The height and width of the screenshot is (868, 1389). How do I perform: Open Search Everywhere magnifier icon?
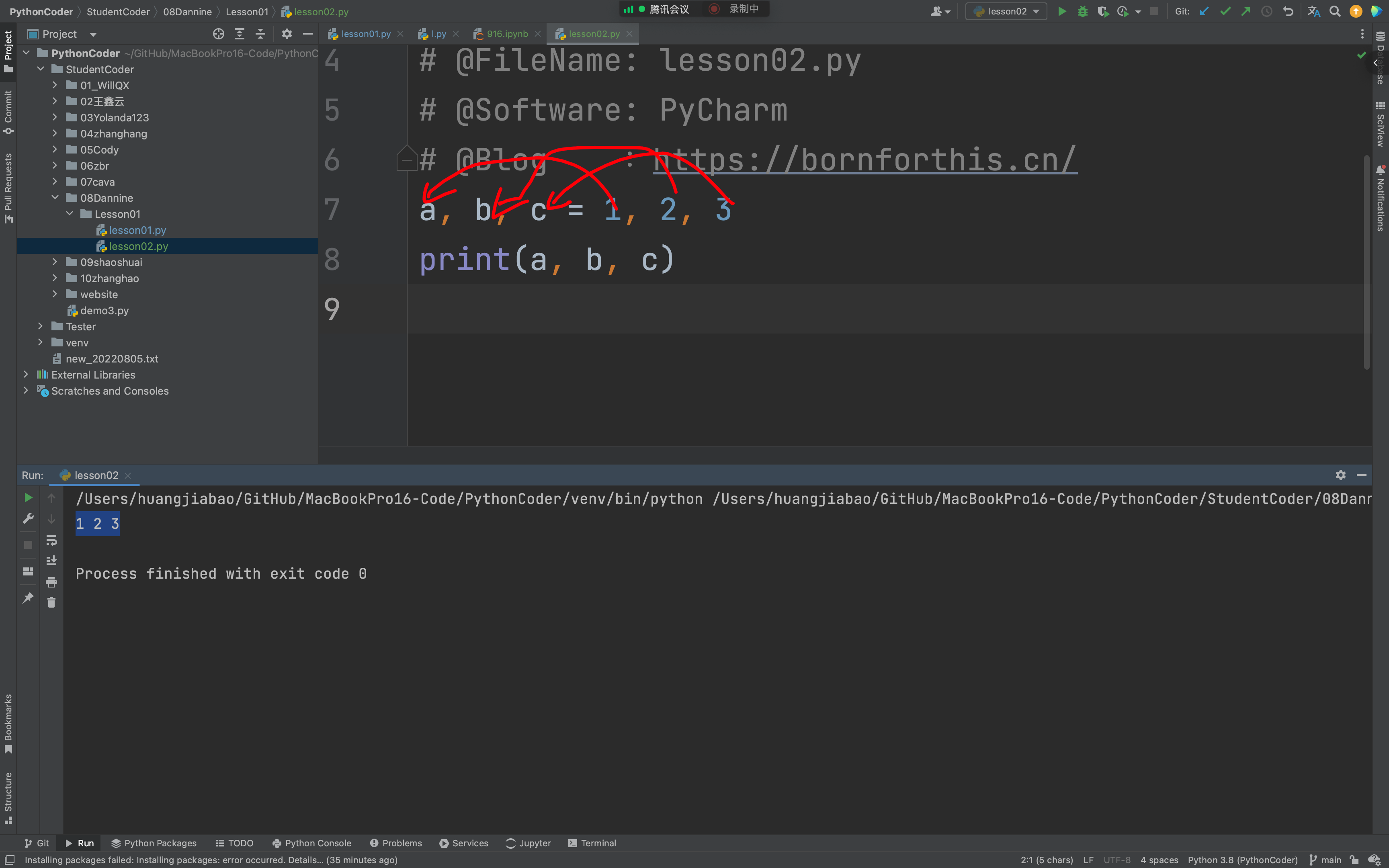(1335, 12)
